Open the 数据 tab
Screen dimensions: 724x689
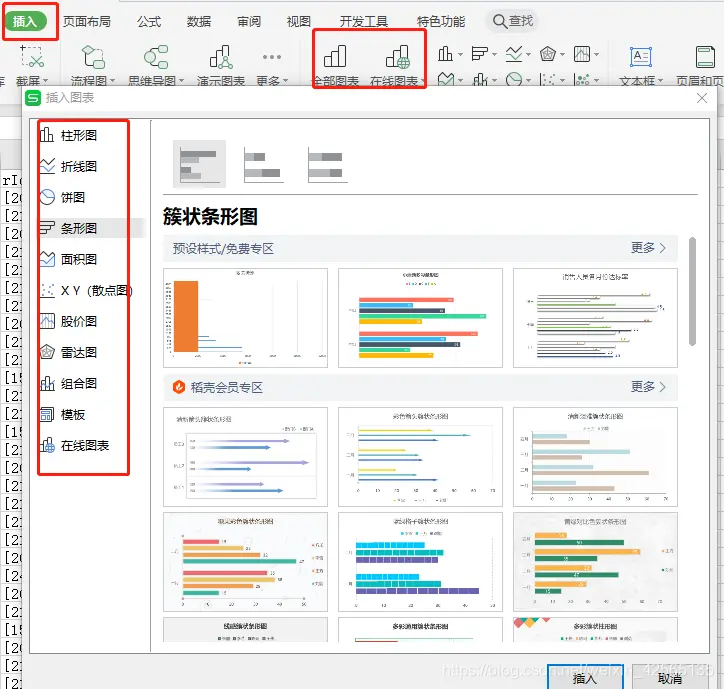point(199,21)
